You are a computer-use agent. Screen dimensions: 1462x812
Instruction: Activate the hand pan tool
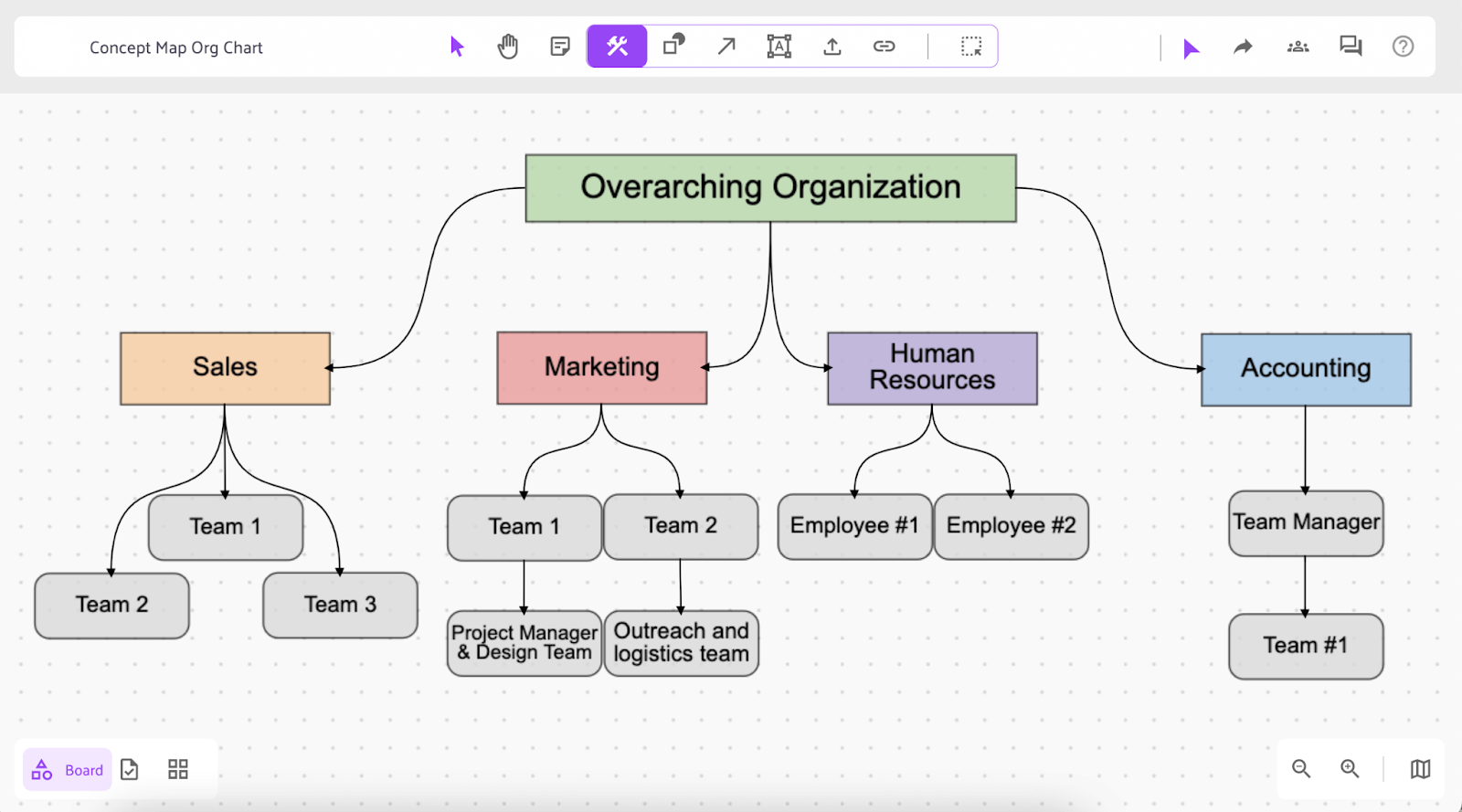pyautogui.click(x=508, y=47)
